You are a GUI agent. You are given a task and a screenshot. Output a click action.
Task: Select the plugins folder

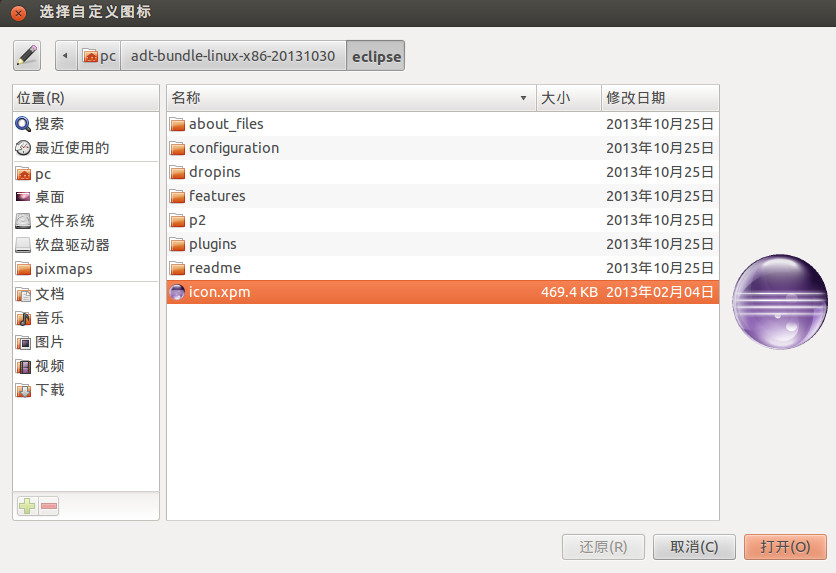click(x=443, y=244)
